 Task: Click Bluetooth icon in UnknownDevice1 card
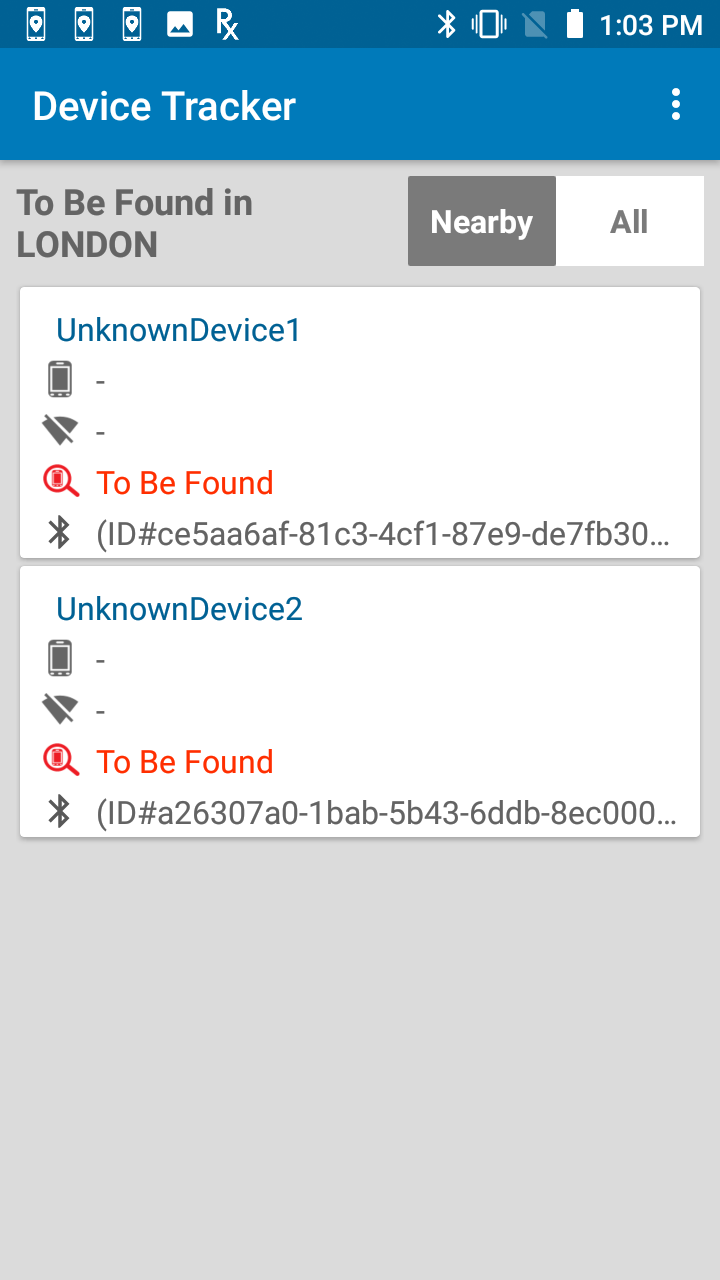[x=60, y=533]
